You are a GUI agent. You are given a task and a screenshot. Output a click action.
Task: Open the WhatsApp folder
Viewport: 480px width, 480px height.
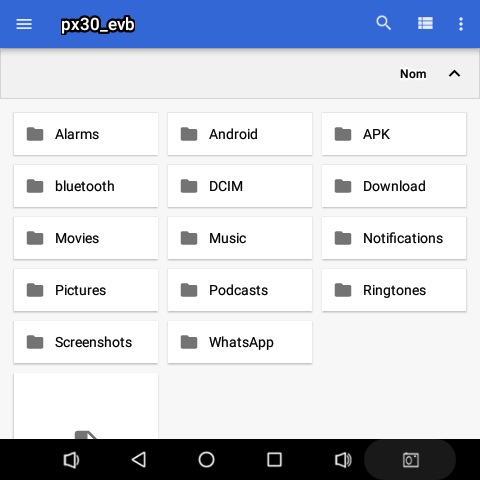(x=240, y=342)
